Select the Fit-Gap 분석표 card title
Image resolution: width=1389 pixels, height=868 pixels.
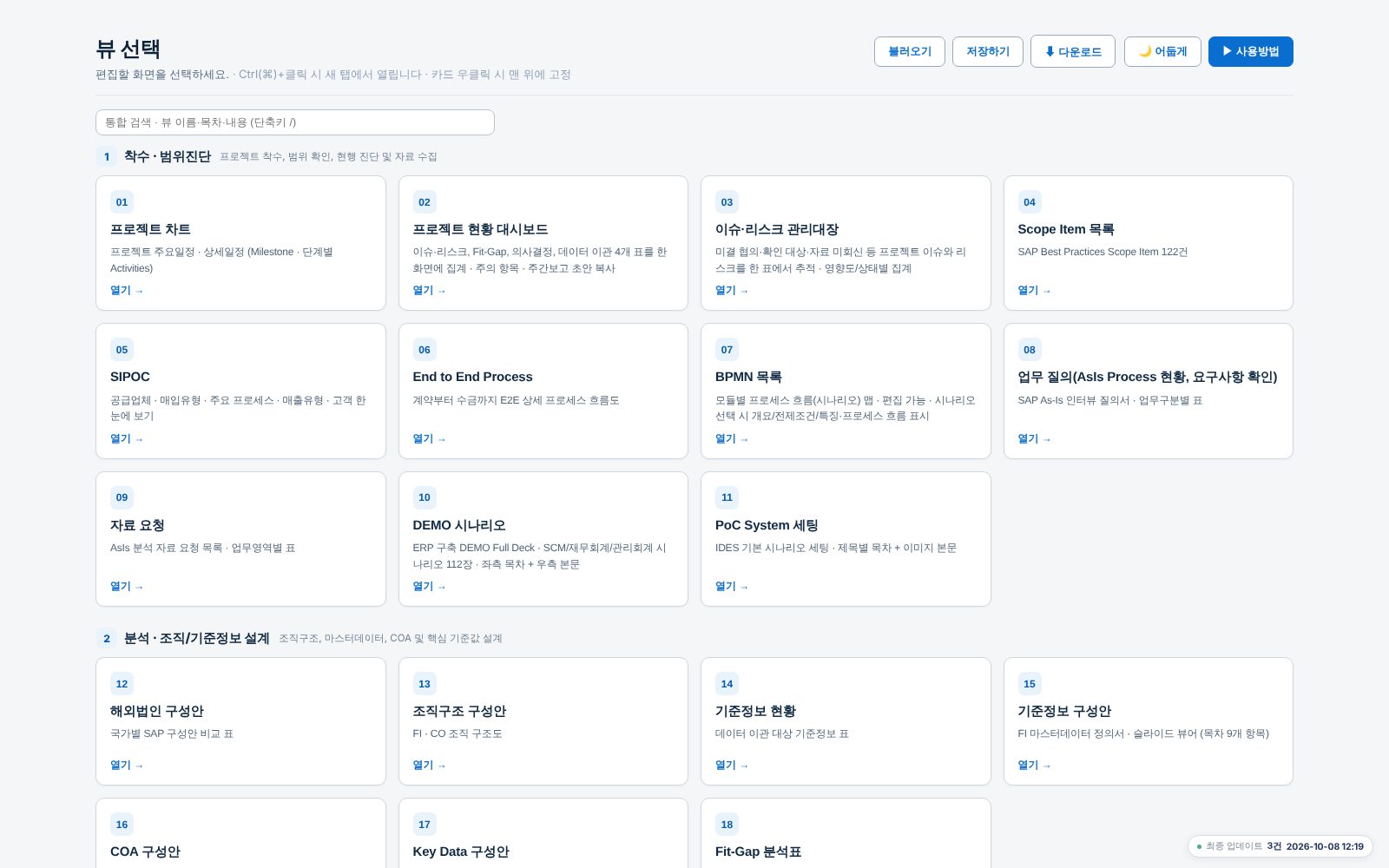coord(758,852)
